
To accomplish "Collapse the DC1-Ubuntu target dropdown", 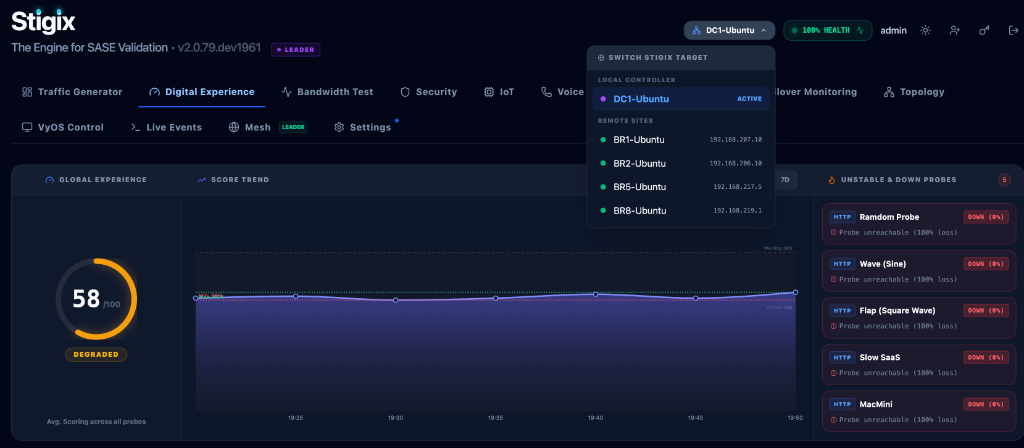I will coord(729,30).
